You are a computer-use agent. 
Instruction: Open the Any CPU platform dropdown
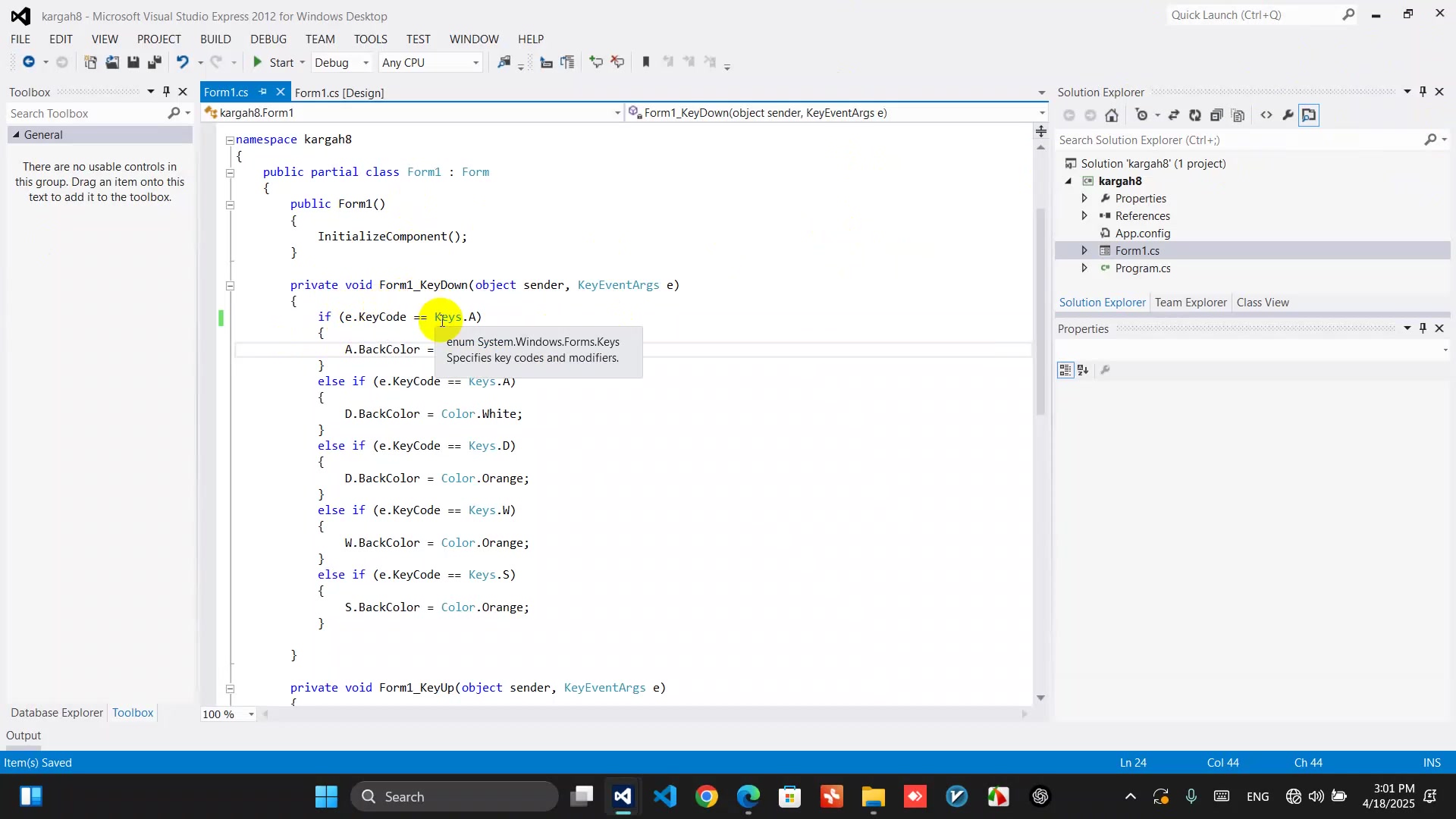tap(430, 63)
